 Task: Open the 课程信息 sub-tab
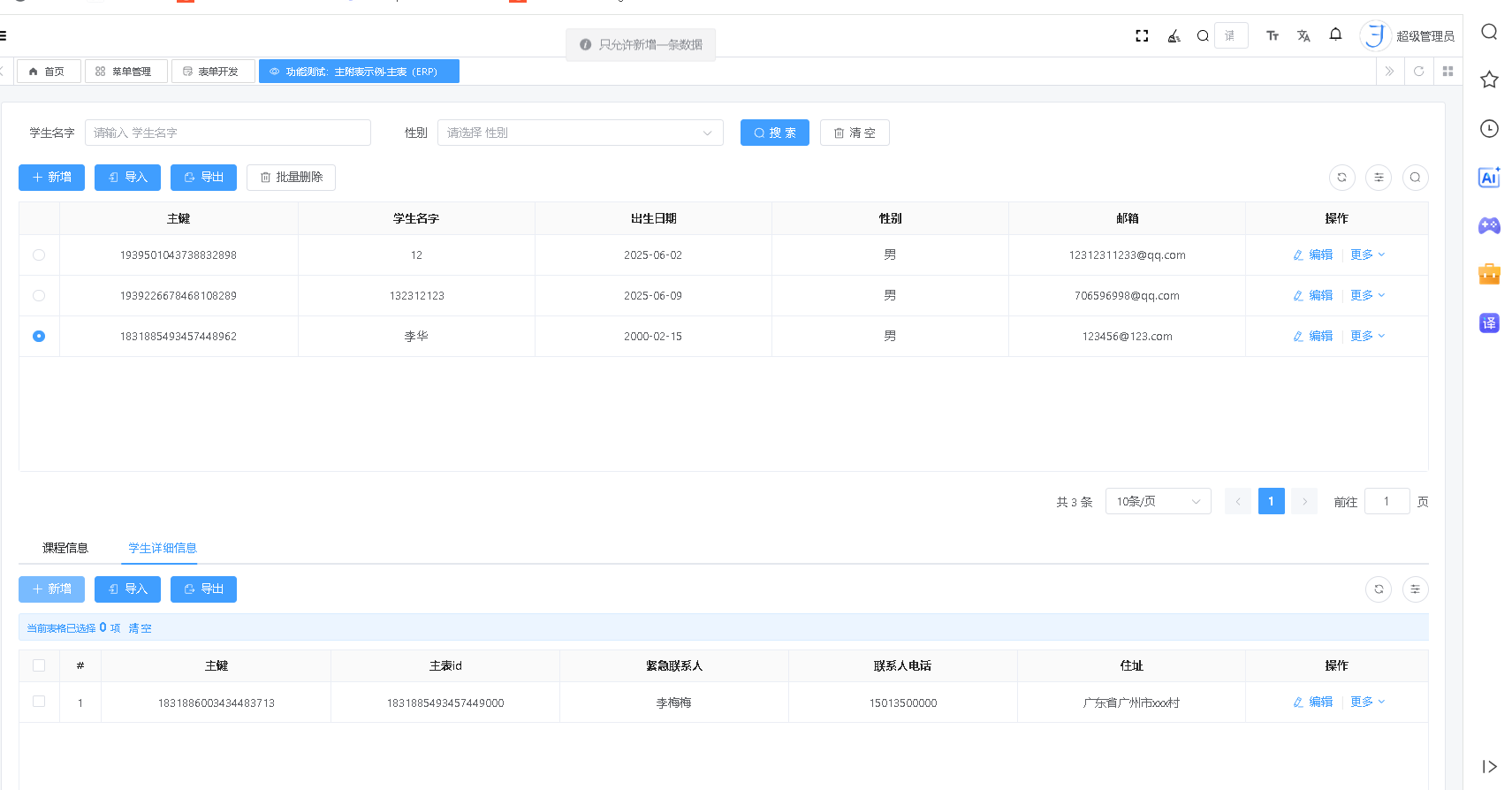click(65, 548)
